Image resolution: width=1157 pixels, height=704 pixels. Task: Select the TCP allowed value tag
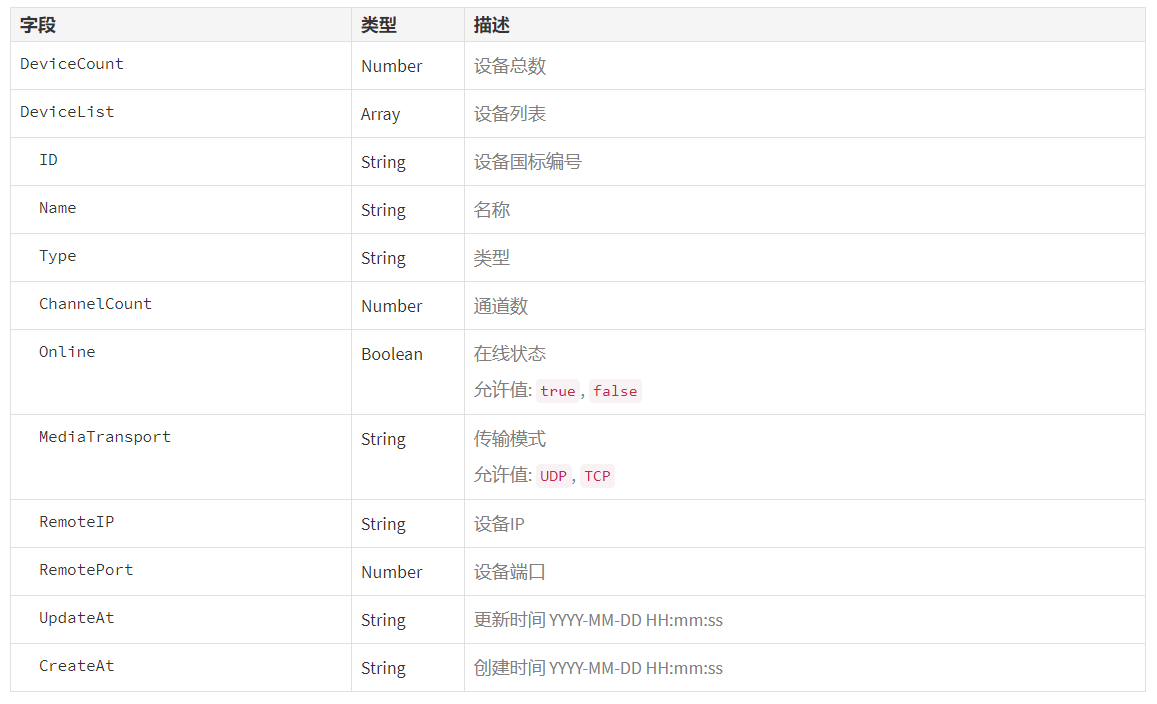point(597,476)
